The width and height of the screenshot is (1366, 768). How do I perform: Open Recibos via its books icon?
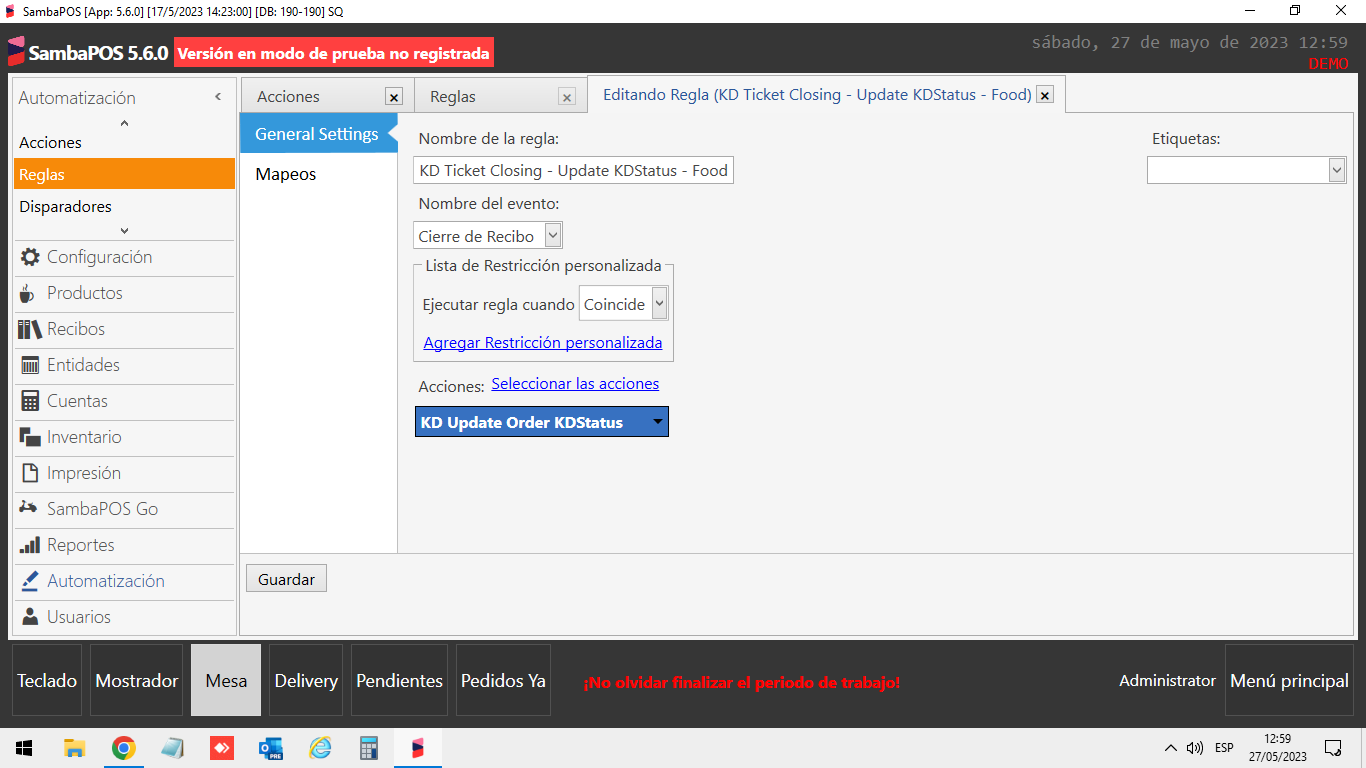tap(30, 329)
